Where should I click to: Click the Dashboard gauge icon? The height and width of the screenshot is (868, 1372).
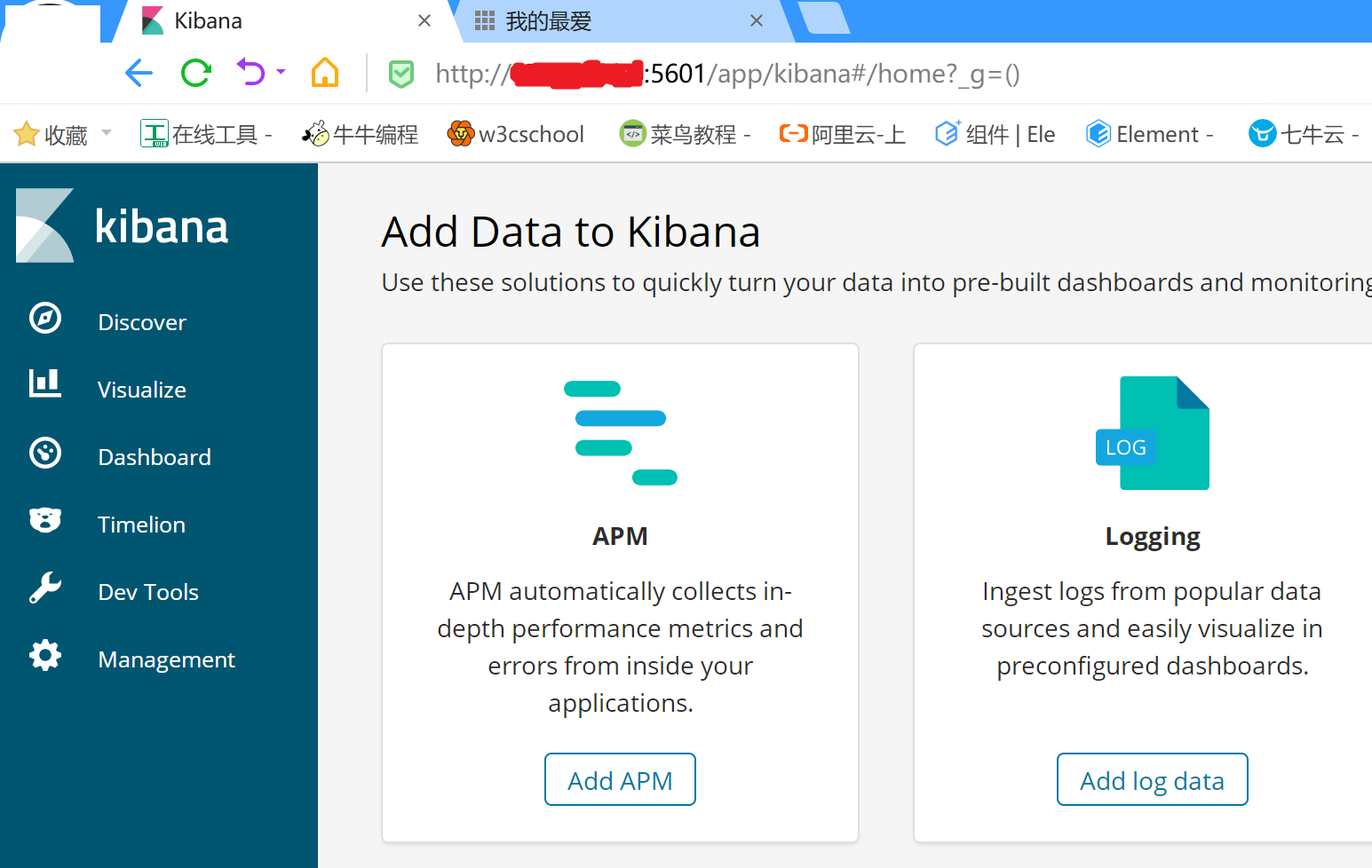pyautogui.click(x=45, y=453)
